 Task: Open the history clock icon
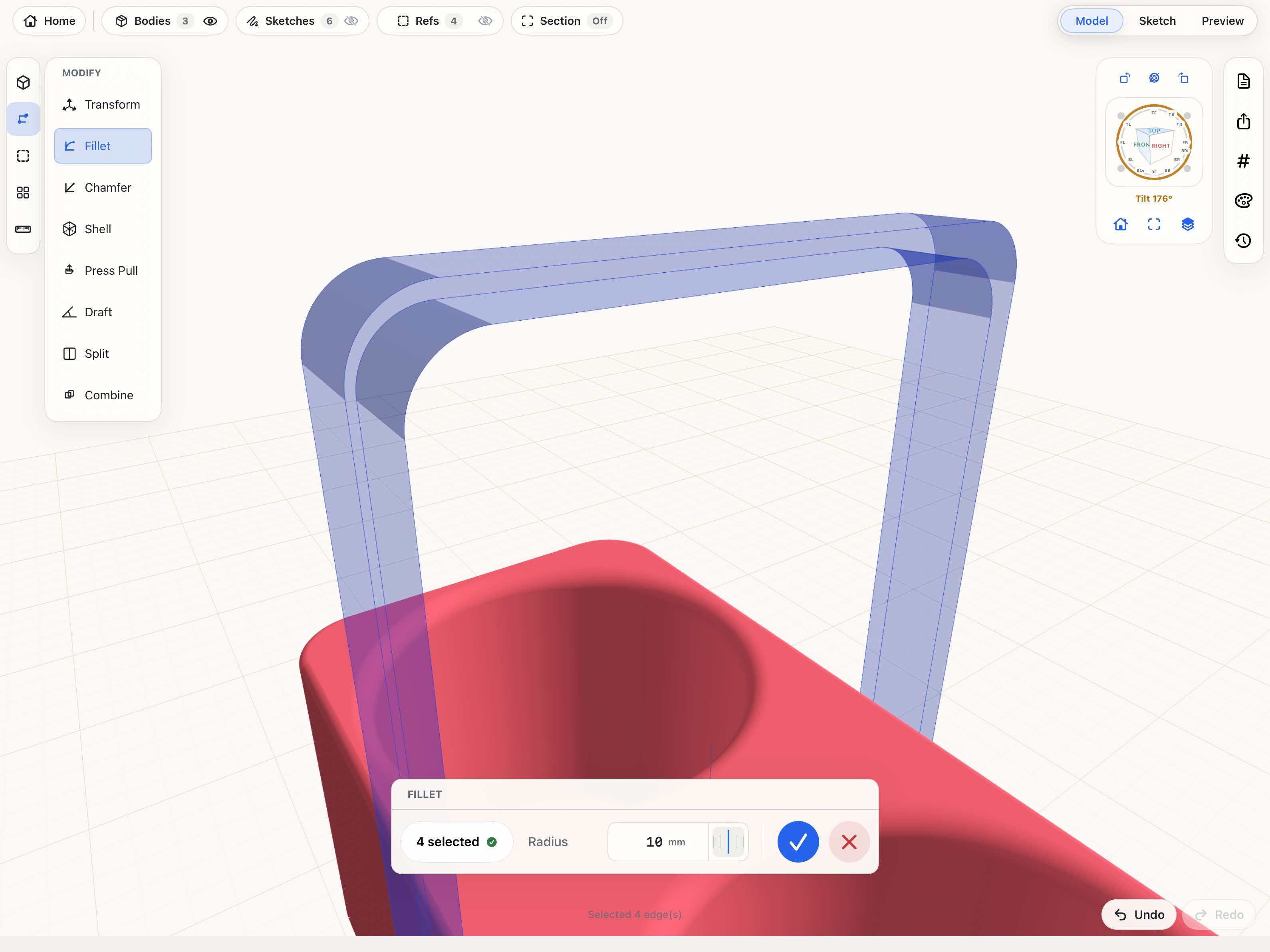pos(1244,240)
